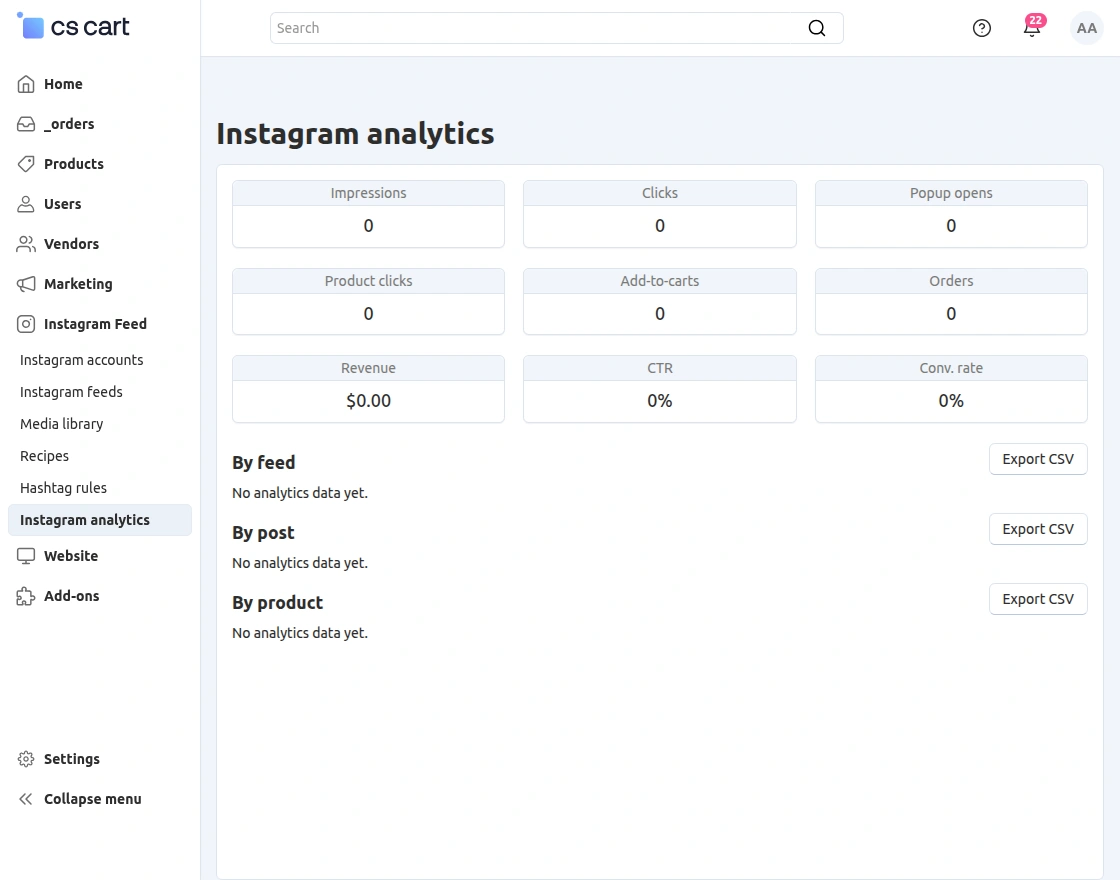This screenshot has height=880, width=1120.
Task: Click the Clicks stat card
Action: click(x=660, y=214)
